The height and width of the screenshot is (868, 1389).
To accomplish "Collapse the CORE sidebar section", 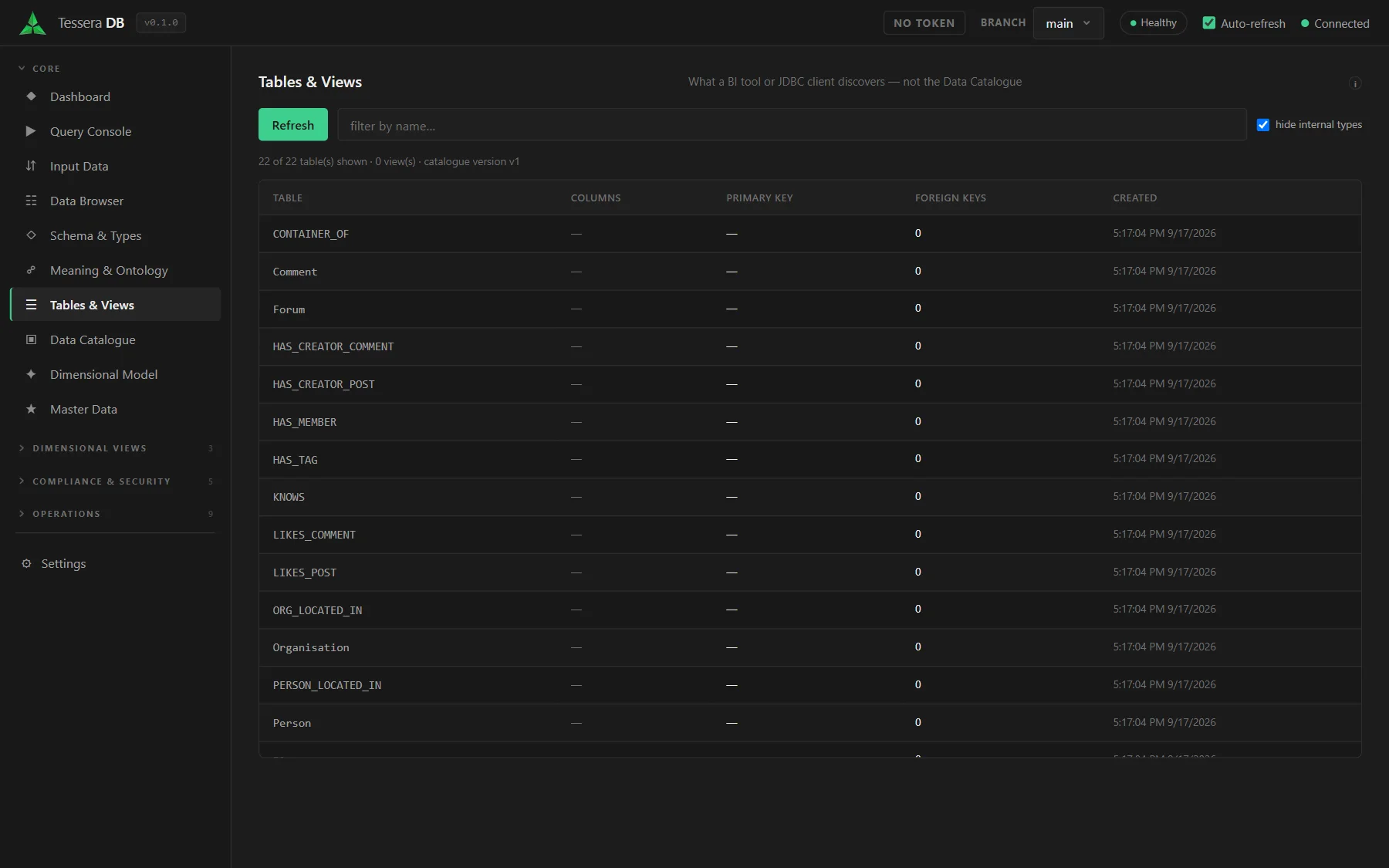I will click(39, 69).
